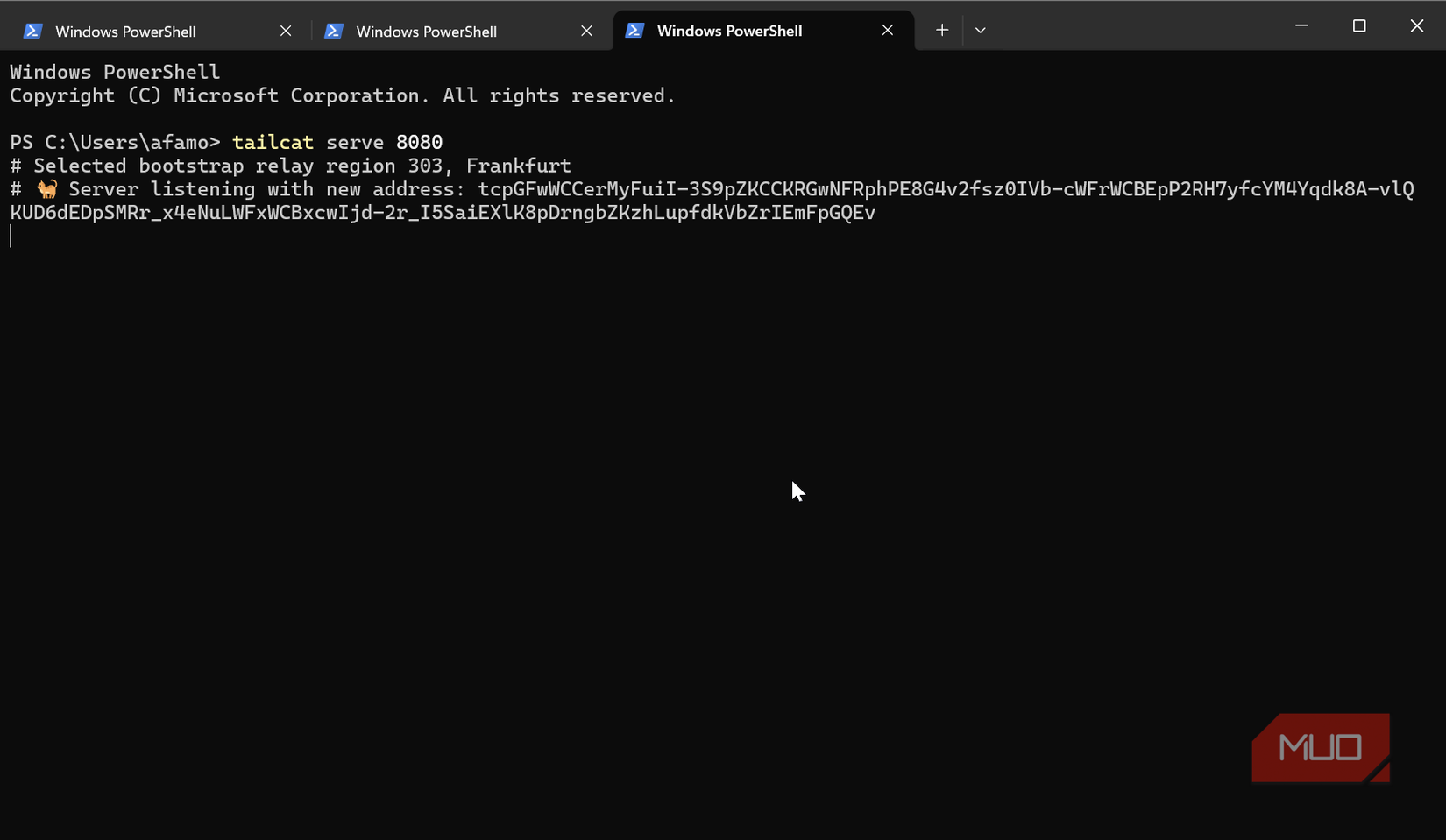Click 'Selected bootstrap relay region 303' text
This screenshot has height=840, width=1446.
(x=237, y=166)
